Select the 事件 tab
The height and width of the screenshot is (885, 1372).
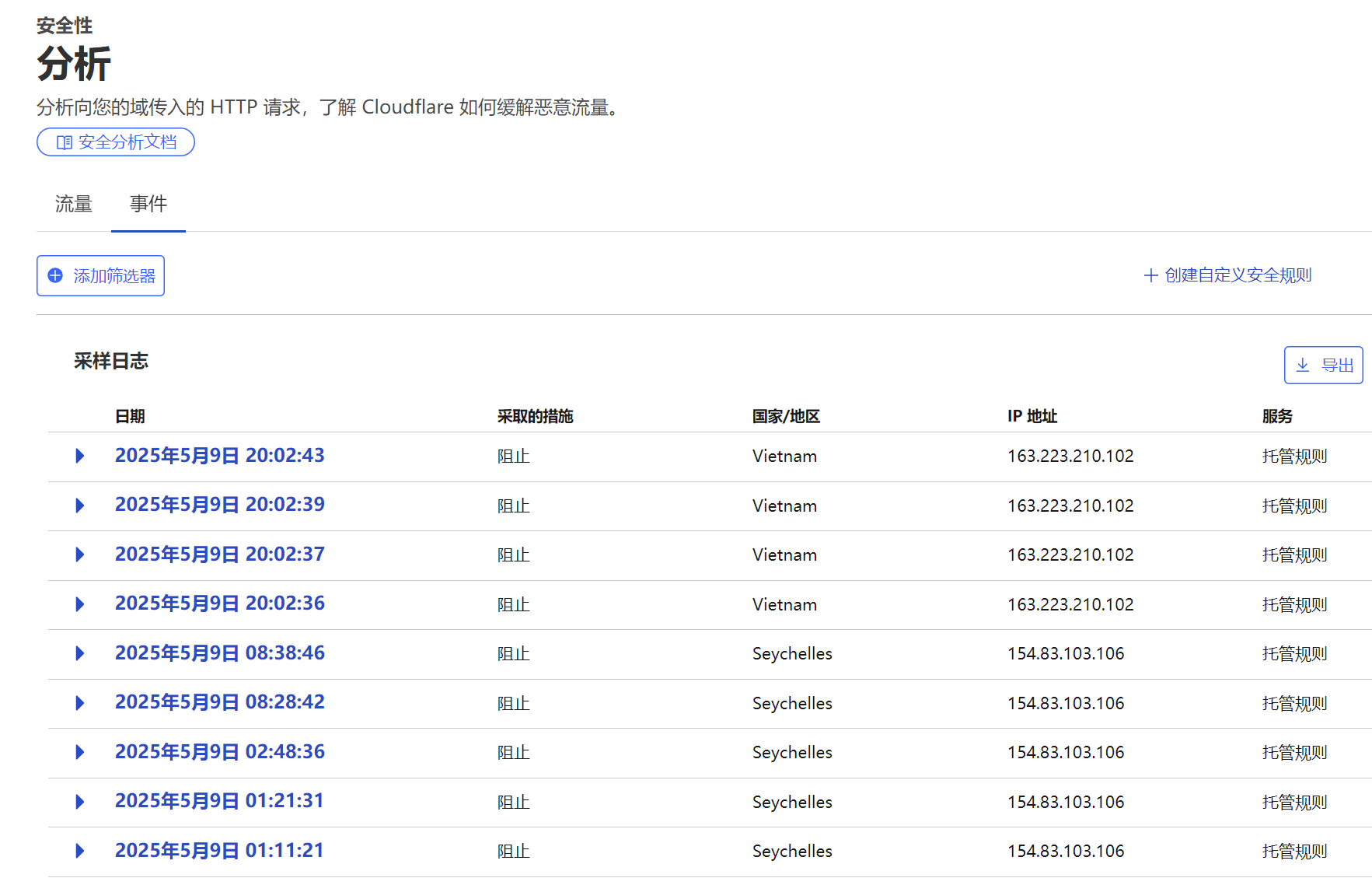pyautogui.click(x=148, y=205)
